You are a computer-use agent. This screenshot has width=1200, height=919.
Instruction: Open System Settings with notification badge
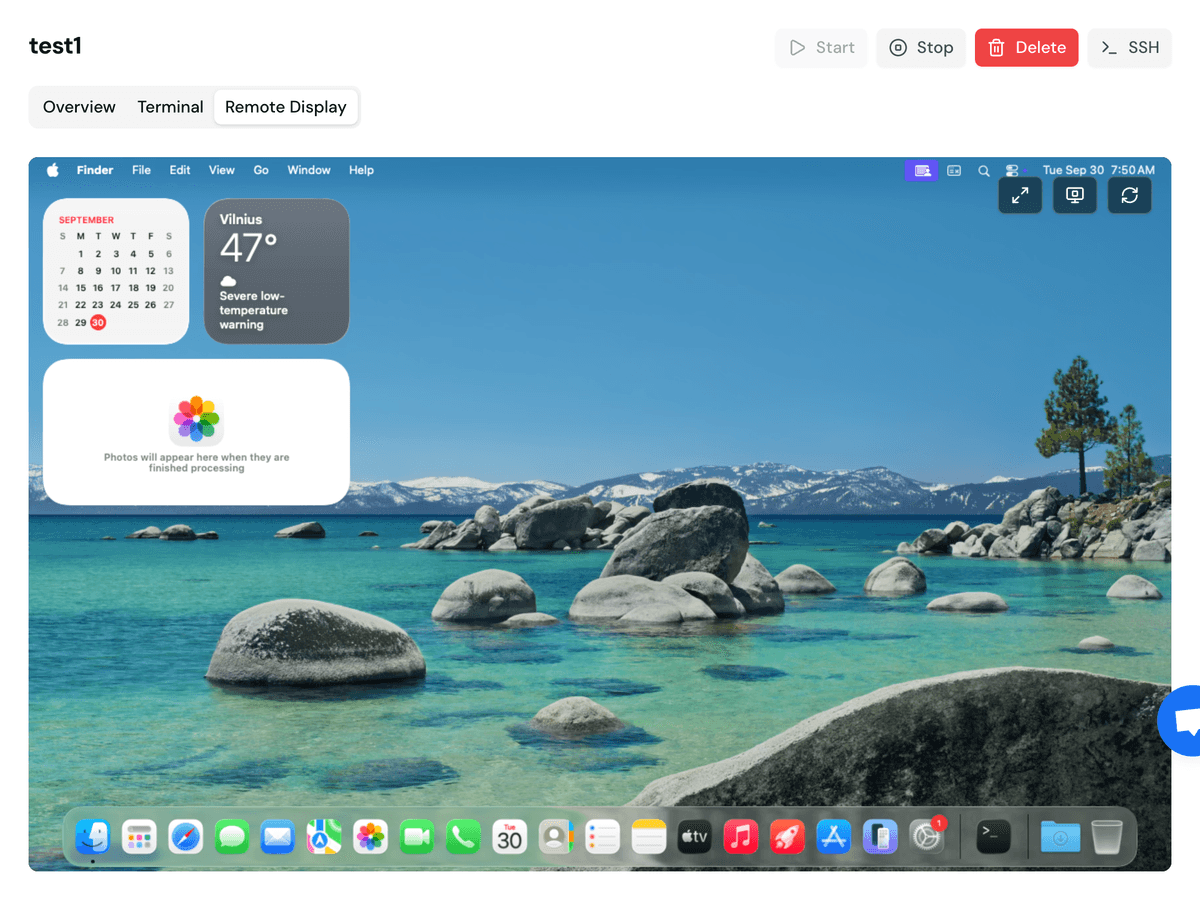pyautogui.click(x=927, y=836)
